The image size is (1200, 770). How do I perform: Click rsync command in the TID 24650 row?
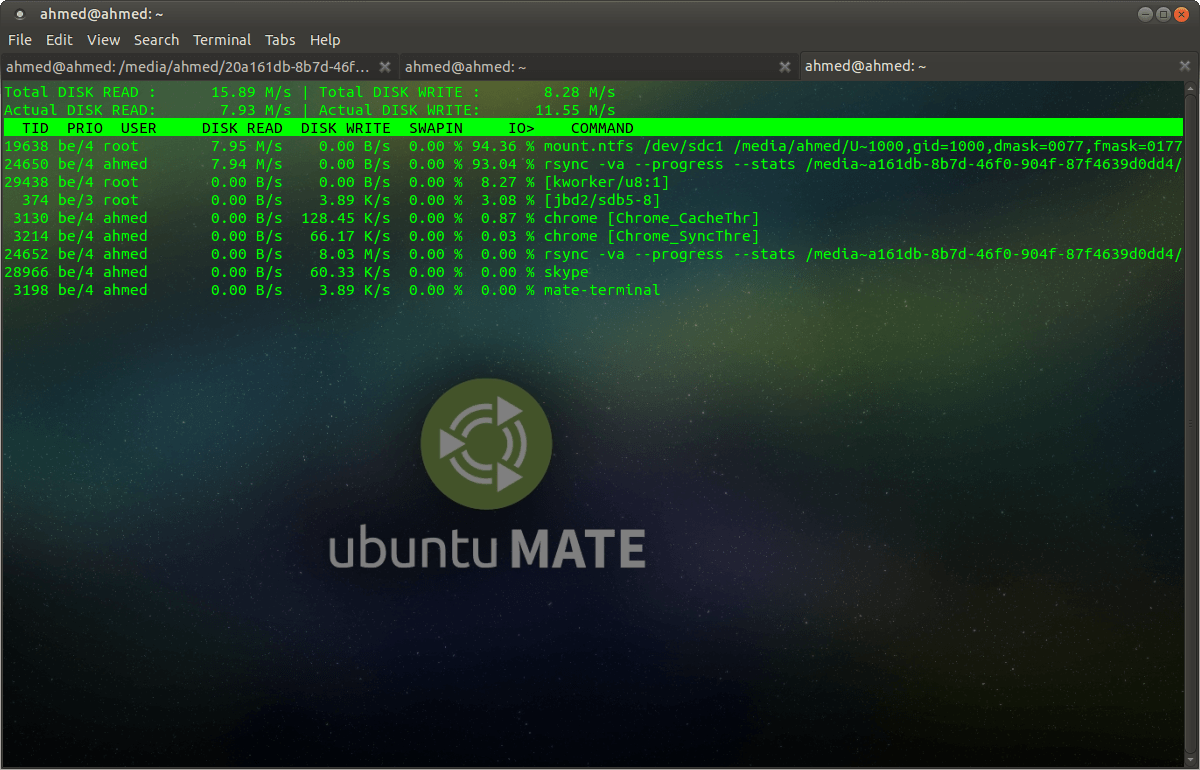[863, 164]
